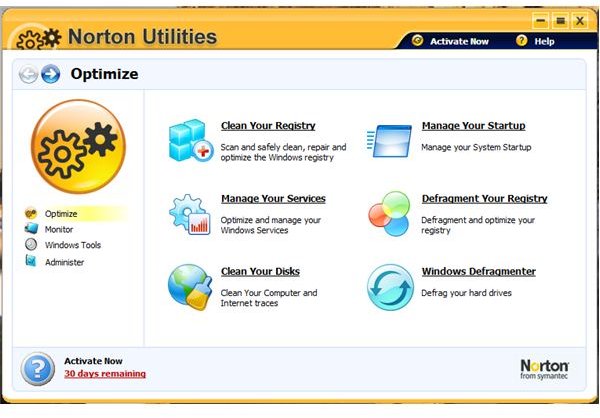Click the Help question mark icon in header
Viewport: 600px width, 418px height.
click(522, 40)
